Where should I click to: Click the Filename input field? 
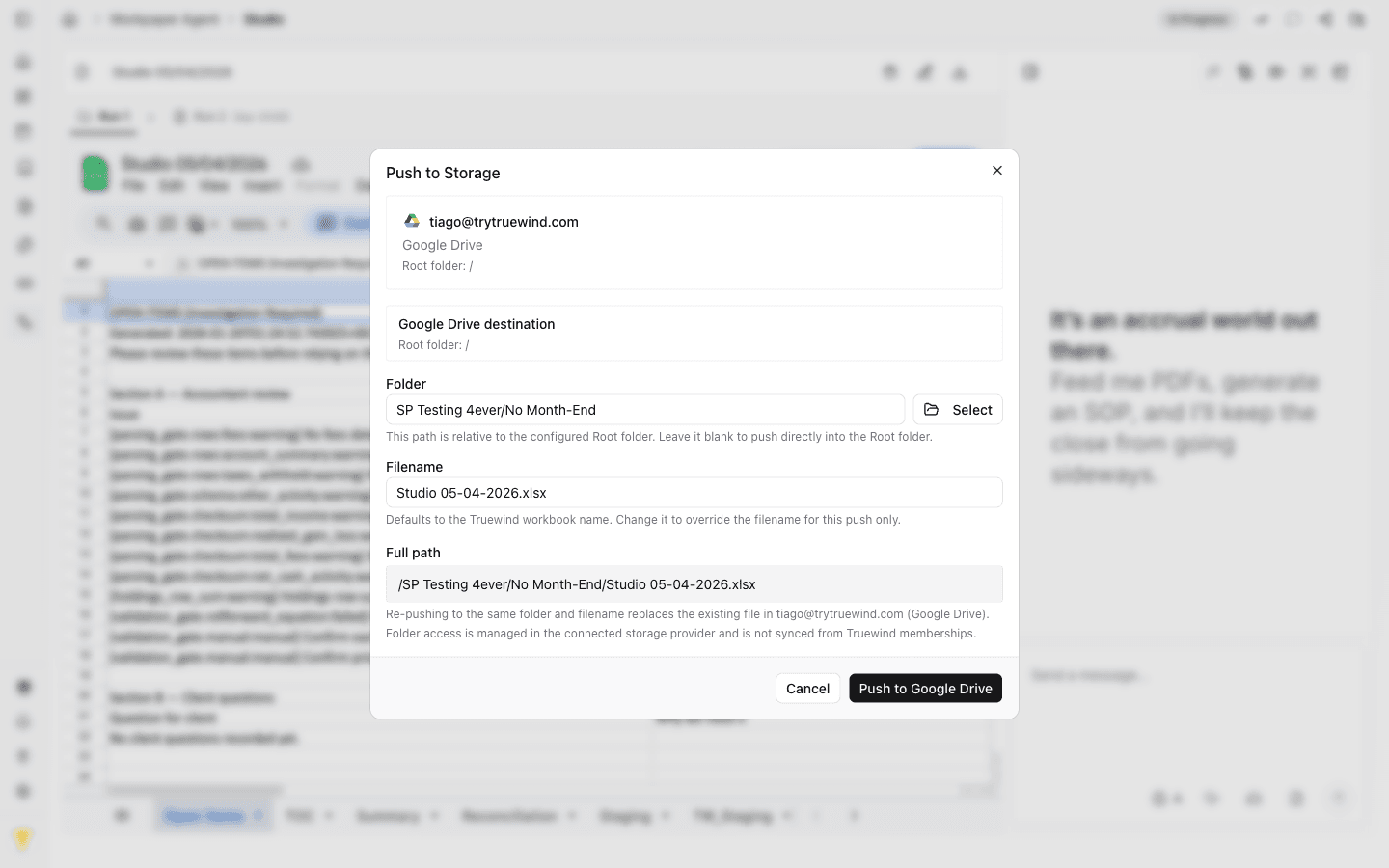pos(694,493)
